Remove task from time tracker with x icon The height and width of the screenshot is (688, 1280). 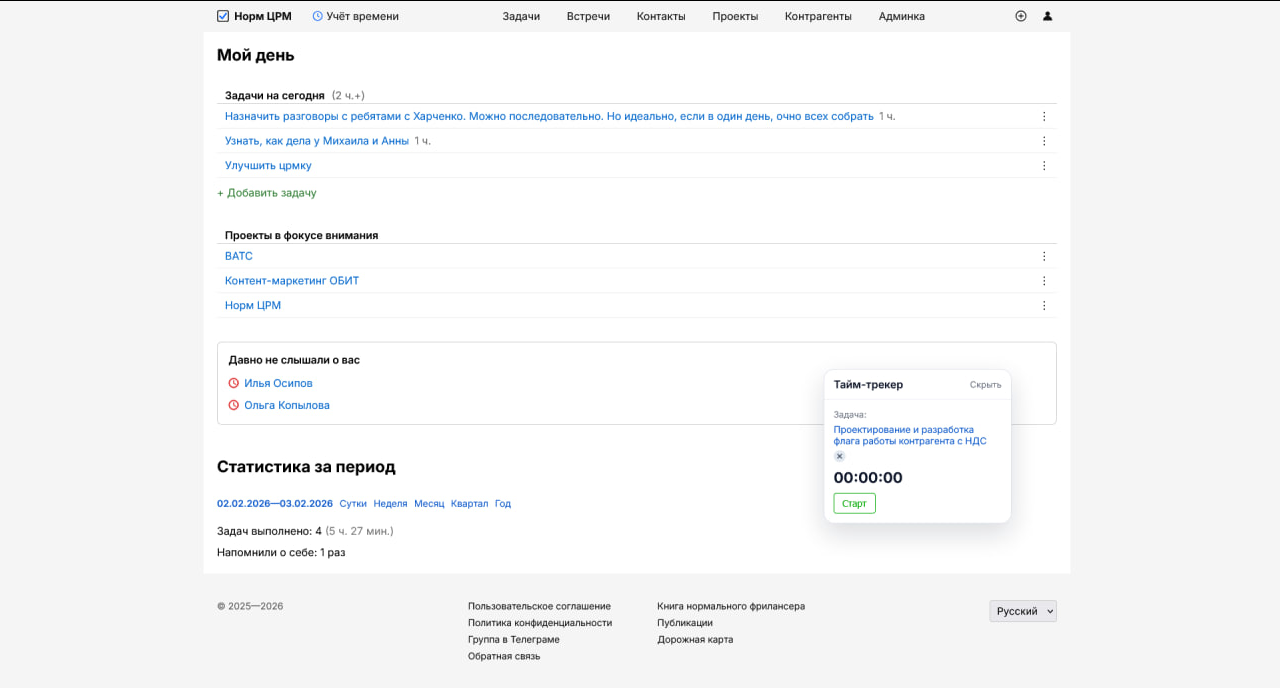click(840, 456)
